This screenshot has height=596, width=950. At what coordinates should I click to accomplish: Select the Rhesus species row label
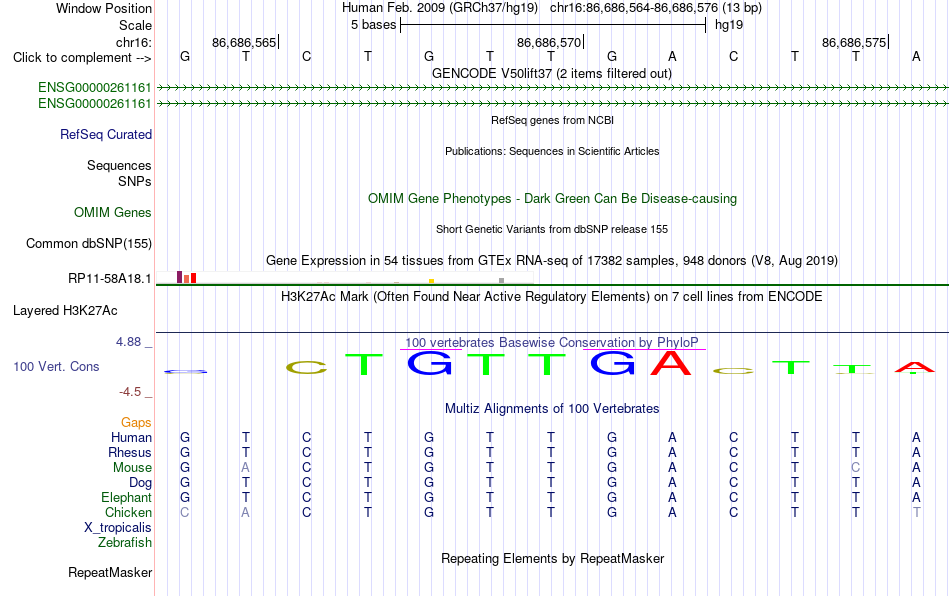tap(130, 452)
